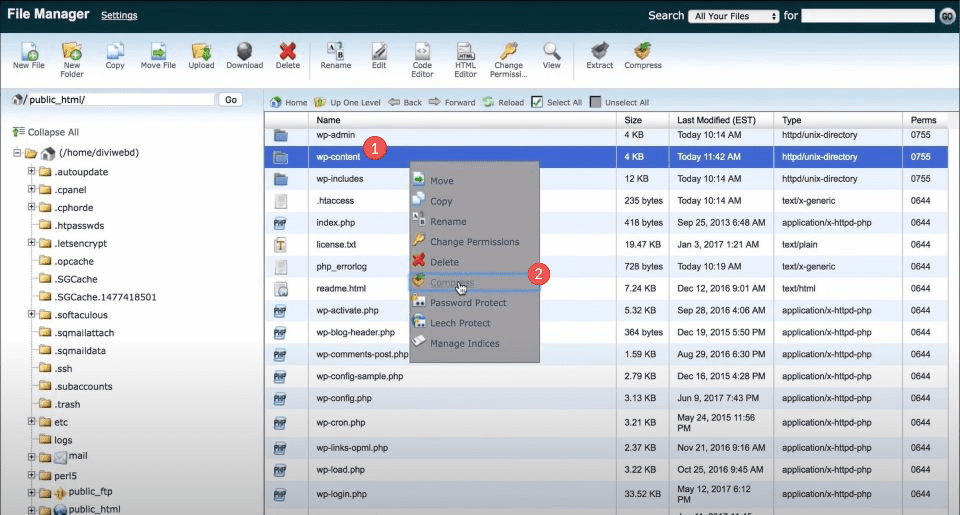The height and width of the screenshot is (515, 960).
Task: Click the Go button beside path field
Action: [x=231, y=100]
